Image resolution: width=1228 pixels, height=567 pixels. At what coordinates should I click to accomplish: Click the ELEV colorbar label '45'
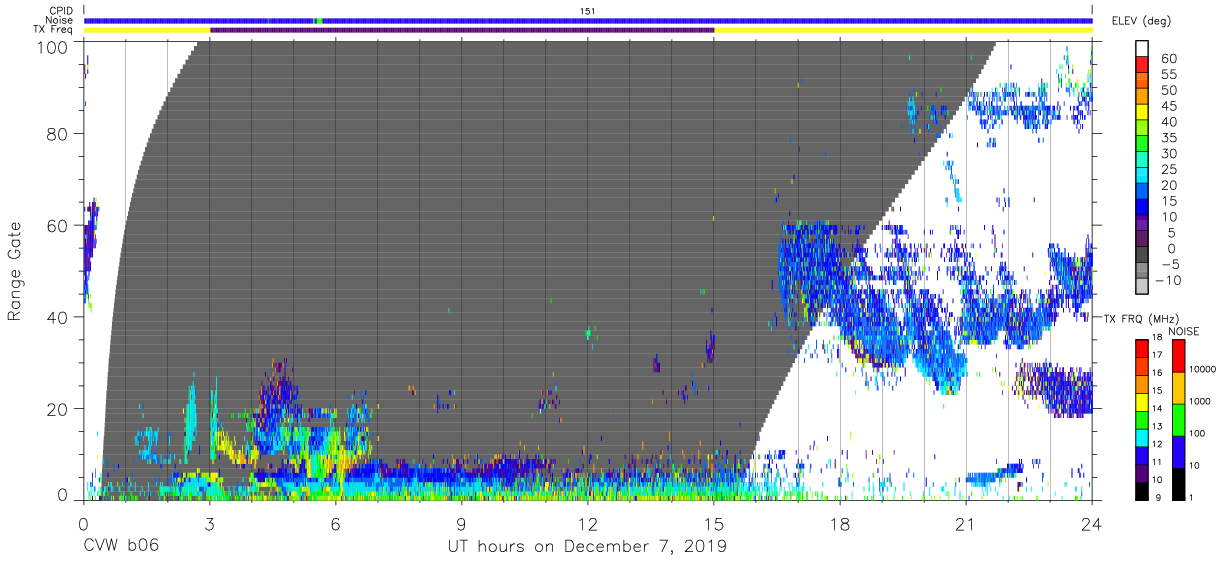1167,106
